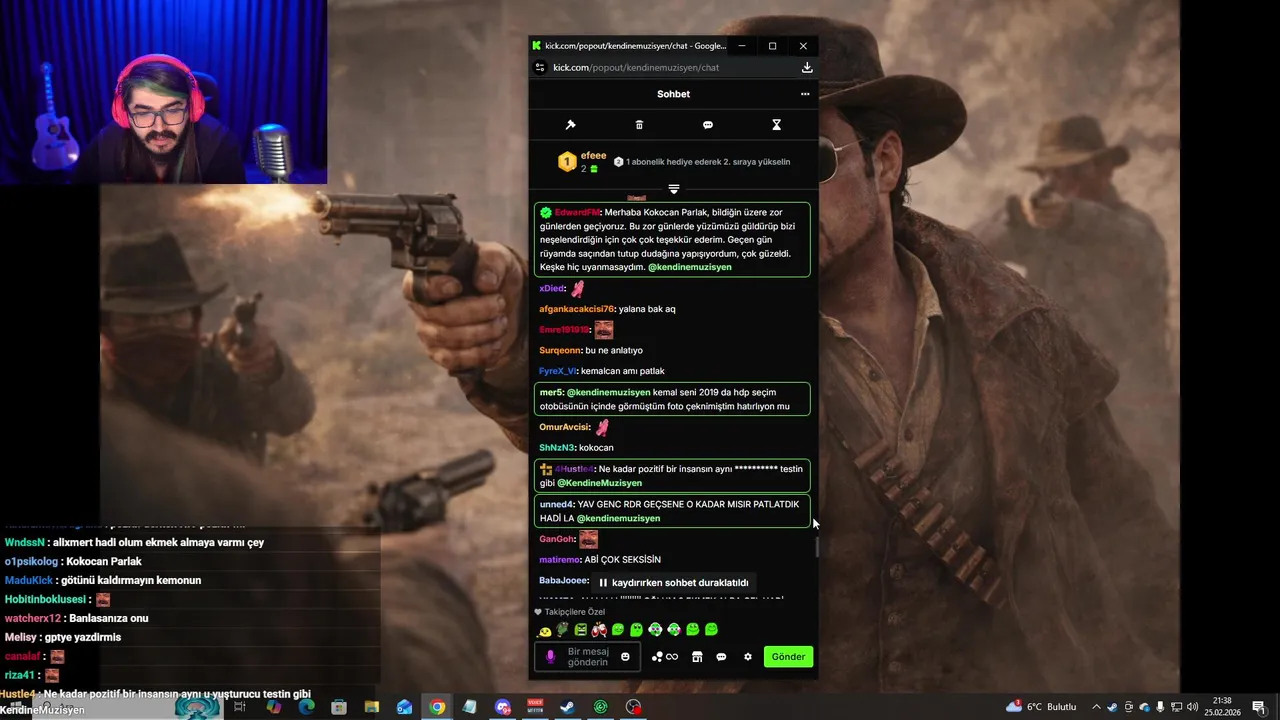This screenshot has width=1280, height=720.
Task: Click username FyreX_Vi in chat
Action: click(x=557, y=371)
